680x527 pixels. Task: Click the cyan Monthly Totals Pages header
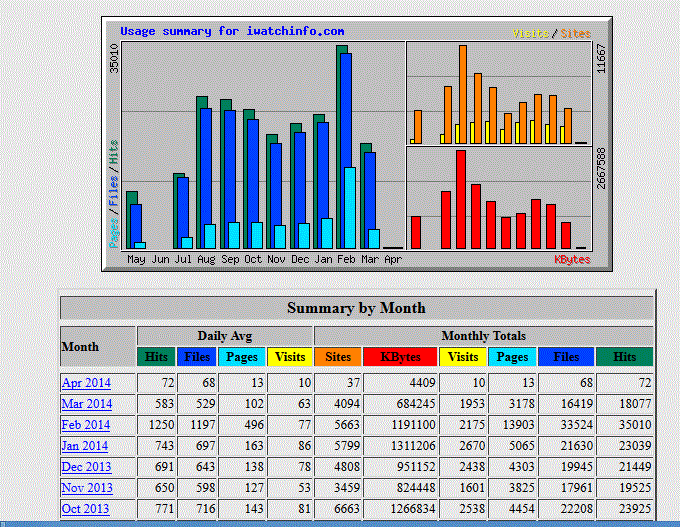pos(512,357)
